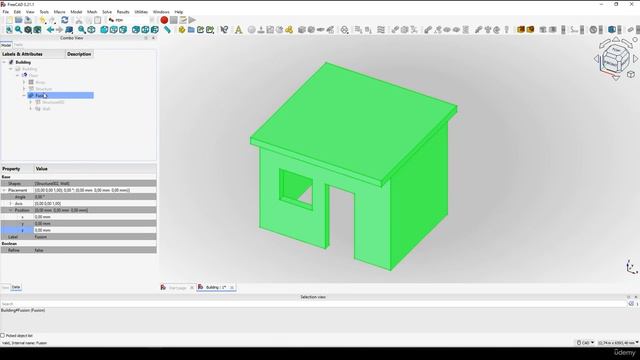Toggle the Picked object list checkbox
Viewport: 640px width, 360px height.
coord(3,336)
